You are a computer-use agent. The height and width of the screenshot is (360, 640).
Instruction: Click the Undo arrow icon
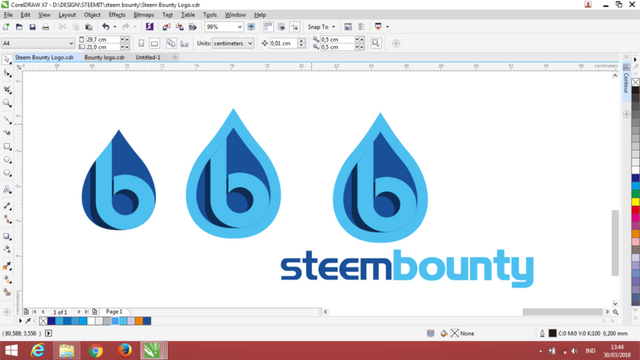pyautogui.click(x=106, y=27)
